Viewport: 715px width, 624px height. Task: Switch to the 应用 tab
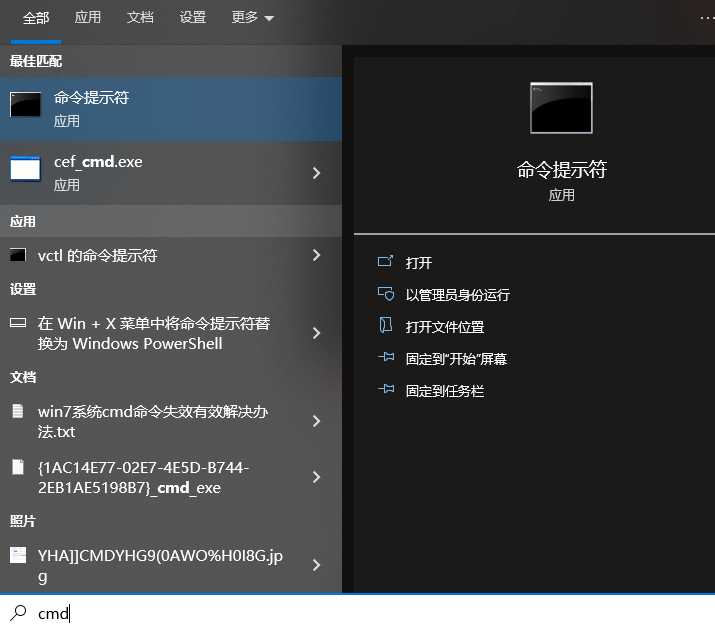[88, 17]
